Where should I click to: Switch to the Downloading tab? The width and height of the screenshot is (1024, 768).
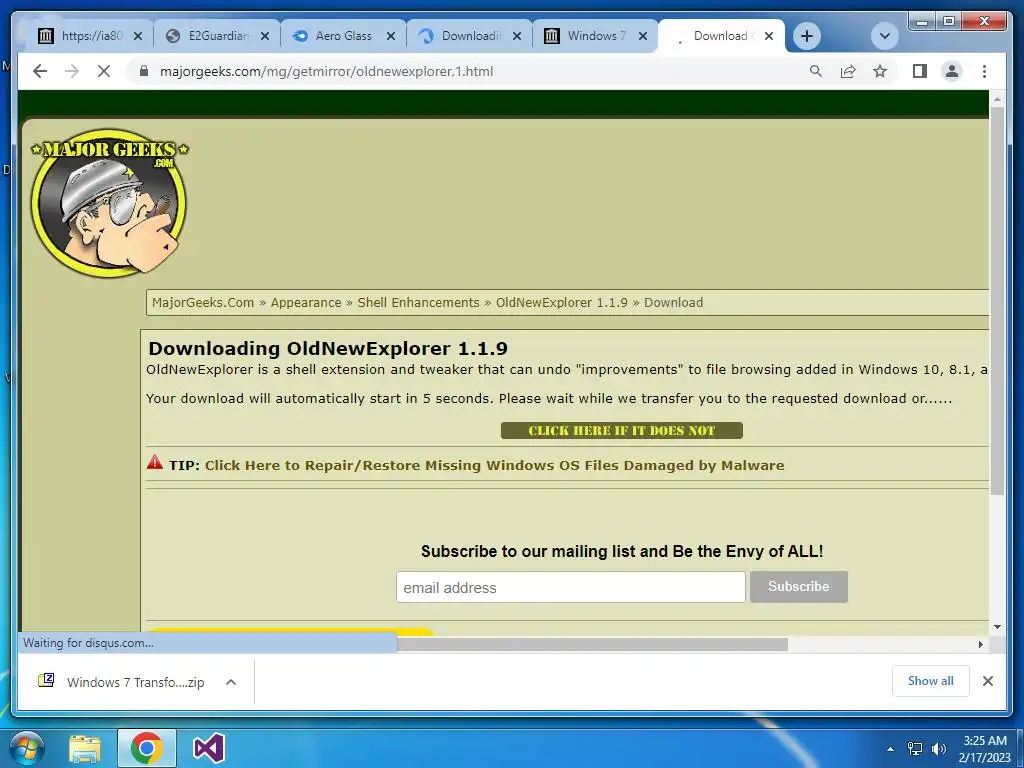tap(460, 36)
